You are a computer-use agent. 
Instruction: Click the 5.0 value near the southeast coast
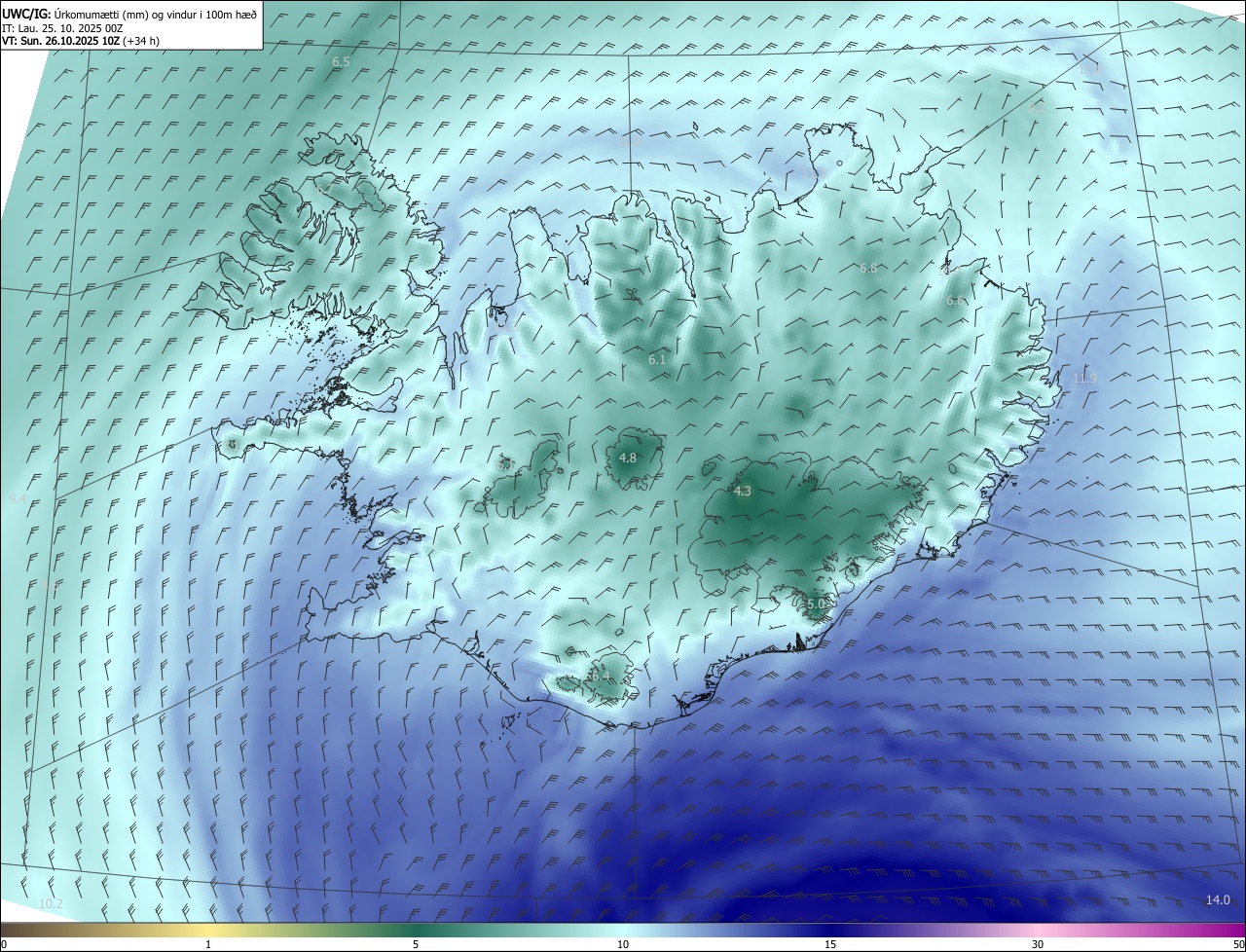(x=816, y=604)
